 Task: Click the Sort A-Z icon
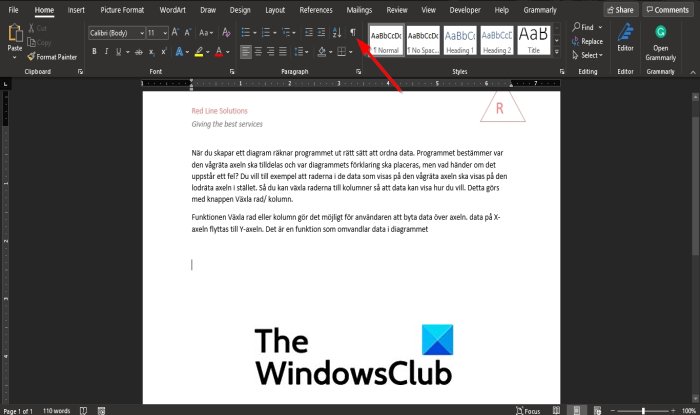[337, 33]
